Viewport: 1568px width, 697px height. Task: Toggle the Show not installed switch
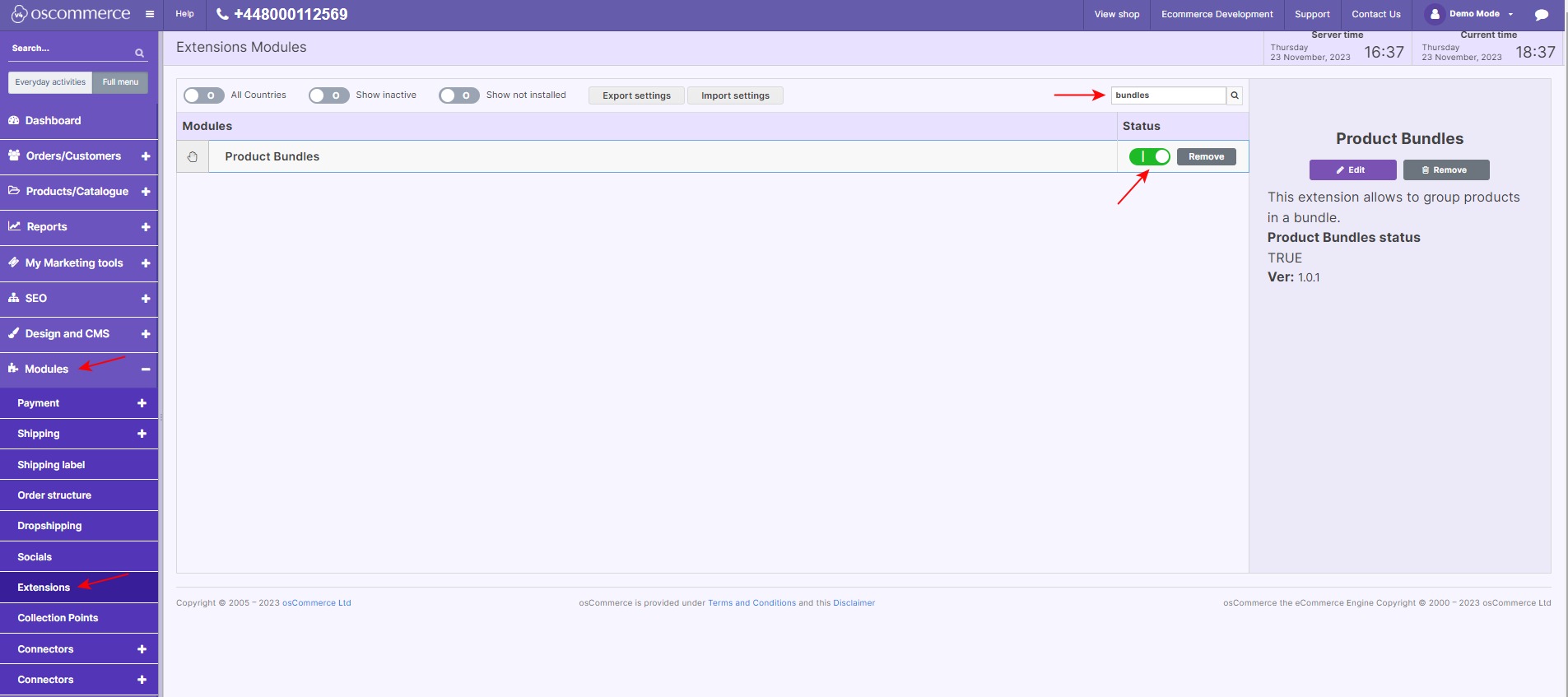pos(459,95)
